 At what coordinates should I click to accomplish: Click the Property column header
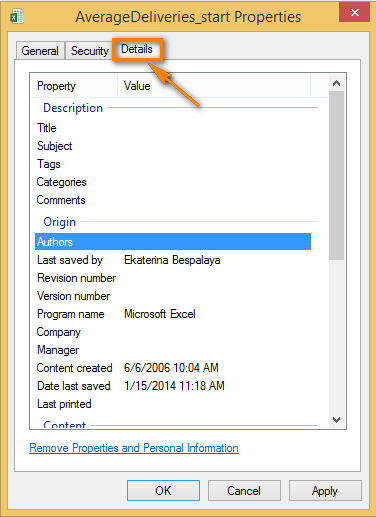74,86
